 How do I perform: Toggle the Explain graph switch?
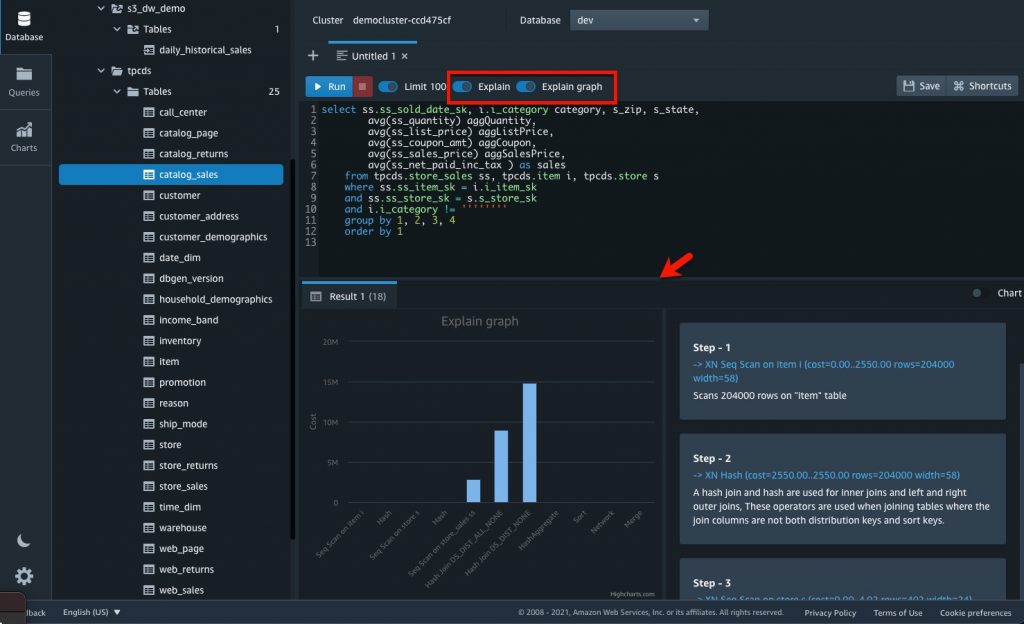pos(526,86)
